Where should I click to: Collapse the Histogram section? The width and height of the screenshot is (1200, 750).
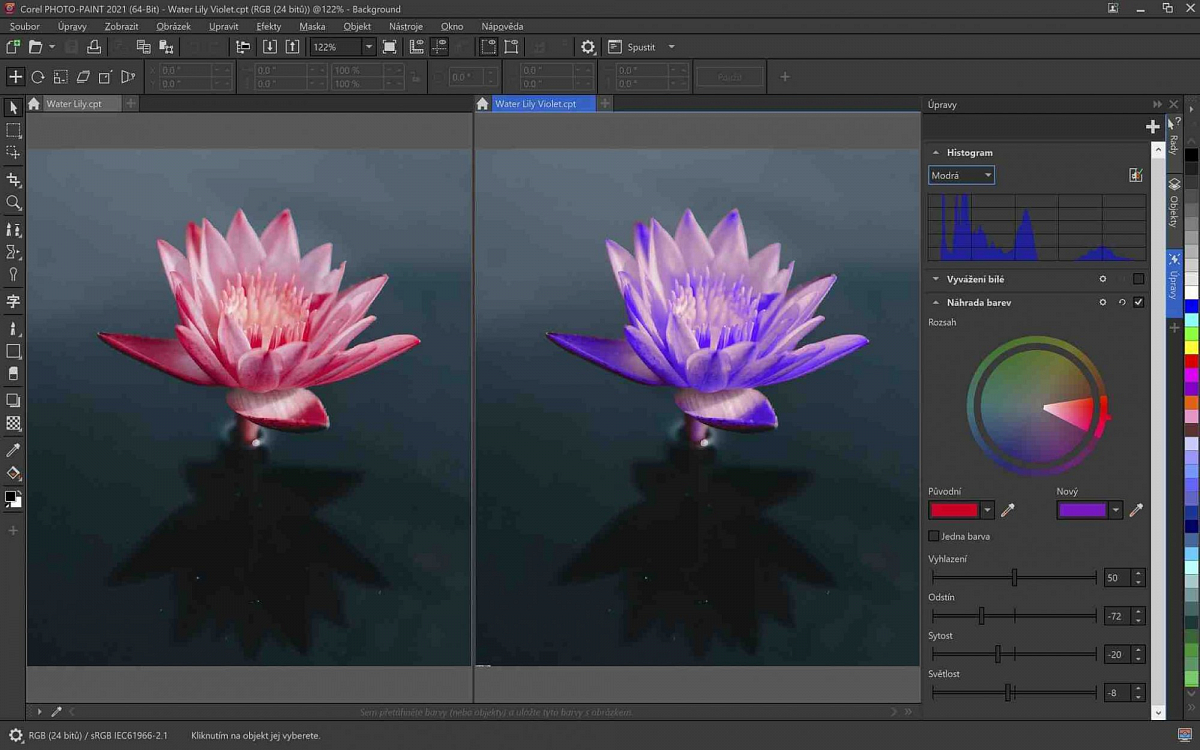pos(937,152)
